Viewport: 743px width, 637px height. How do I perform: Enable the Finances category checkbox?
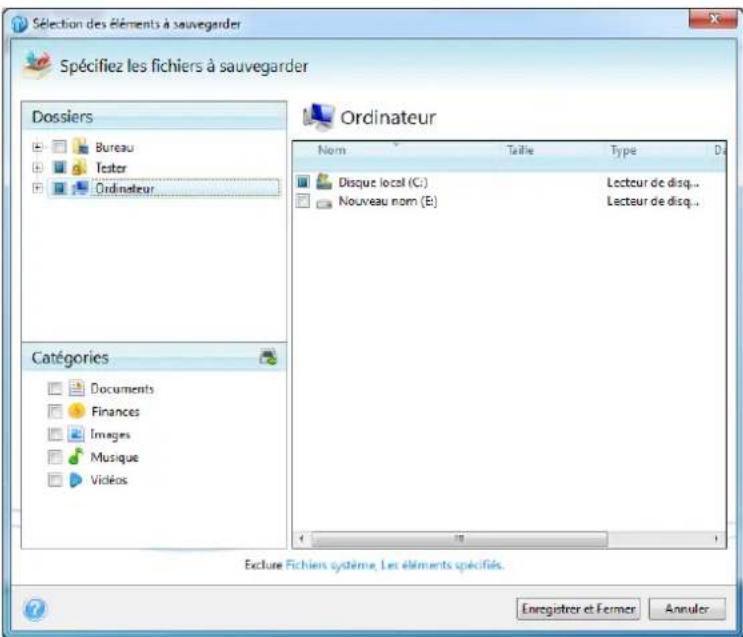point(55,411)
